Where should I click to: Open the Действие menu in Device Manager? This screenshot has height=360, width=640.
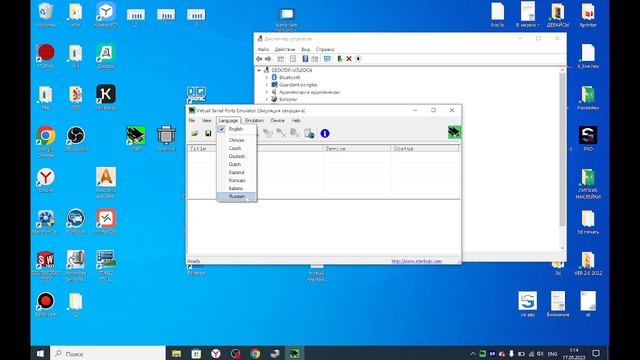tap(285, 49)
